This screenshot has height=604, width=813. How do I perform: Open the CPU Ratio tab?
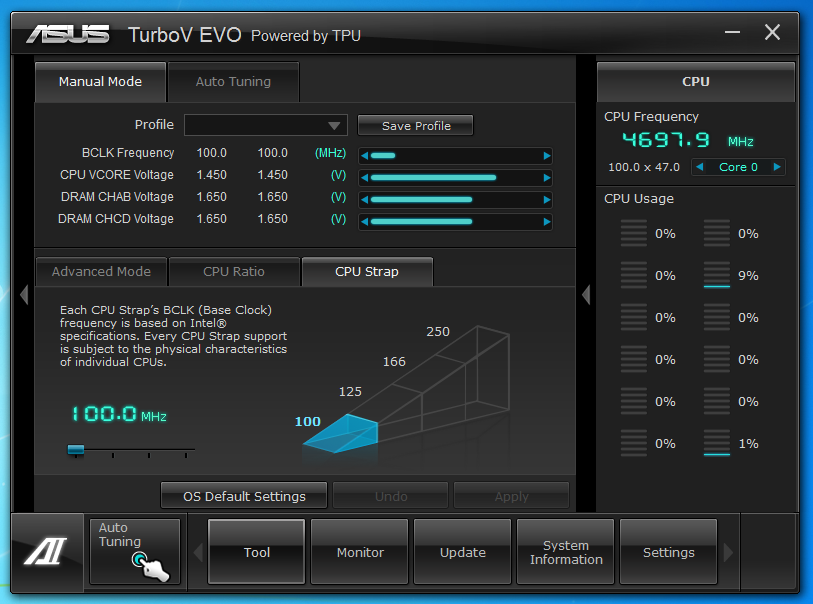[x=234, y=272]
